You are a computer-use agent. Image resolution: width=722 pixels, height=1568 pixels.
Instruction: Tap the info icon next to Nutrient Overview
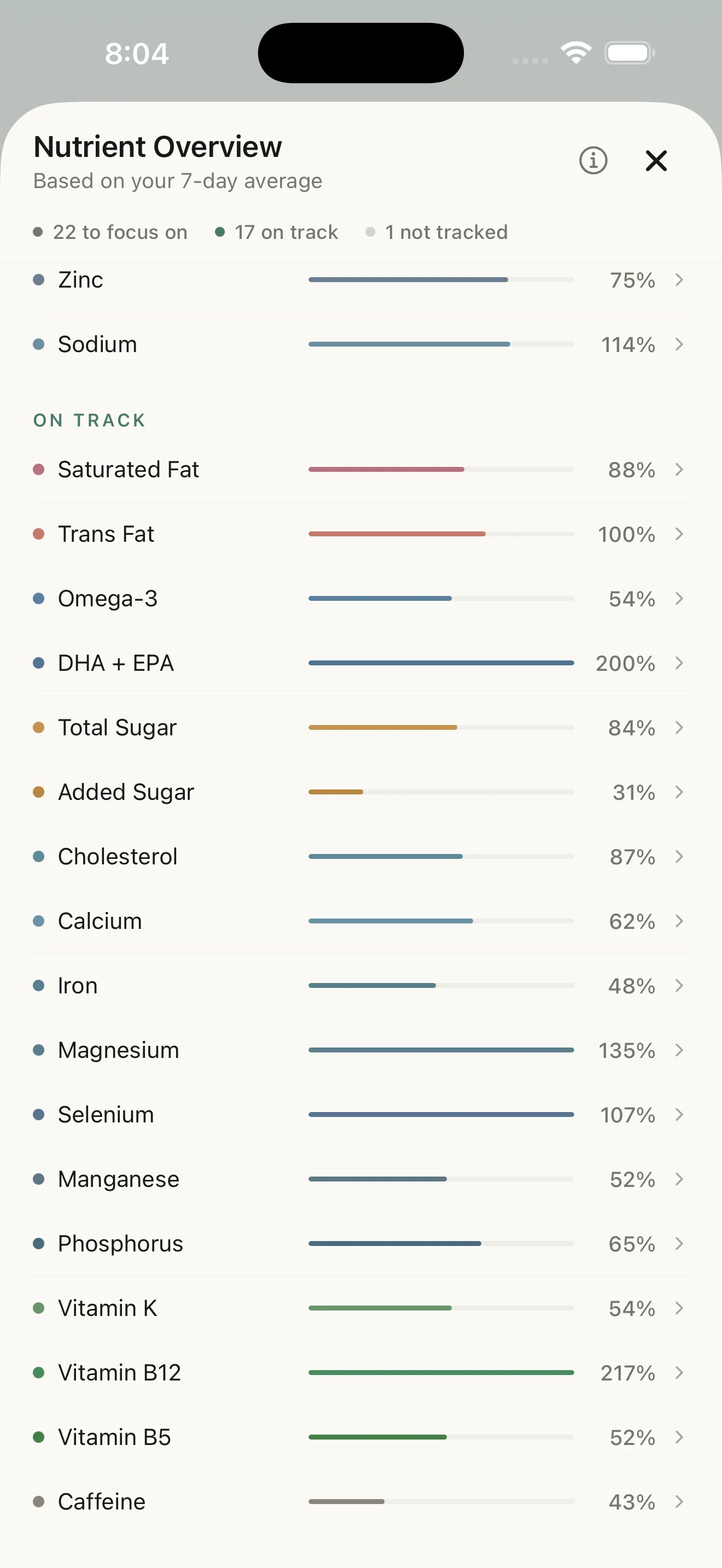(x=593, y=161)
